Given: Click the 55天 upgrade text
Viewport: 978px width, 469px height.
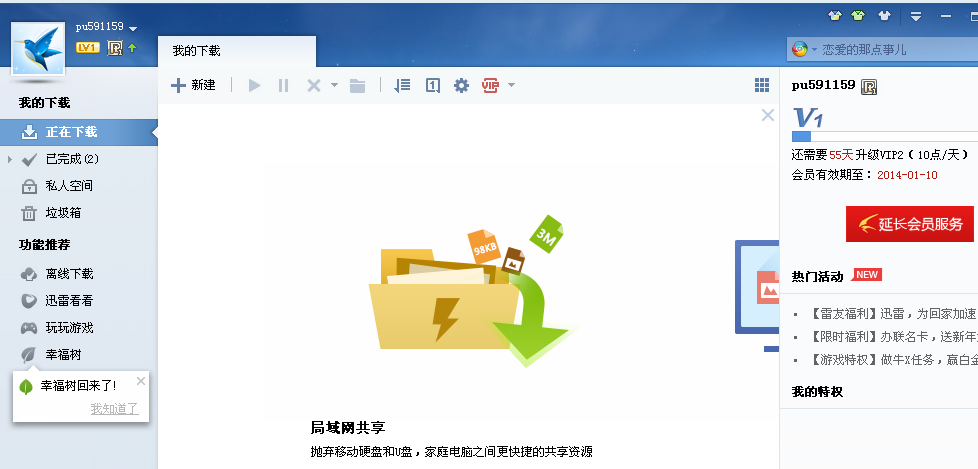Looking at the screenshot, I should click(841, 155).
